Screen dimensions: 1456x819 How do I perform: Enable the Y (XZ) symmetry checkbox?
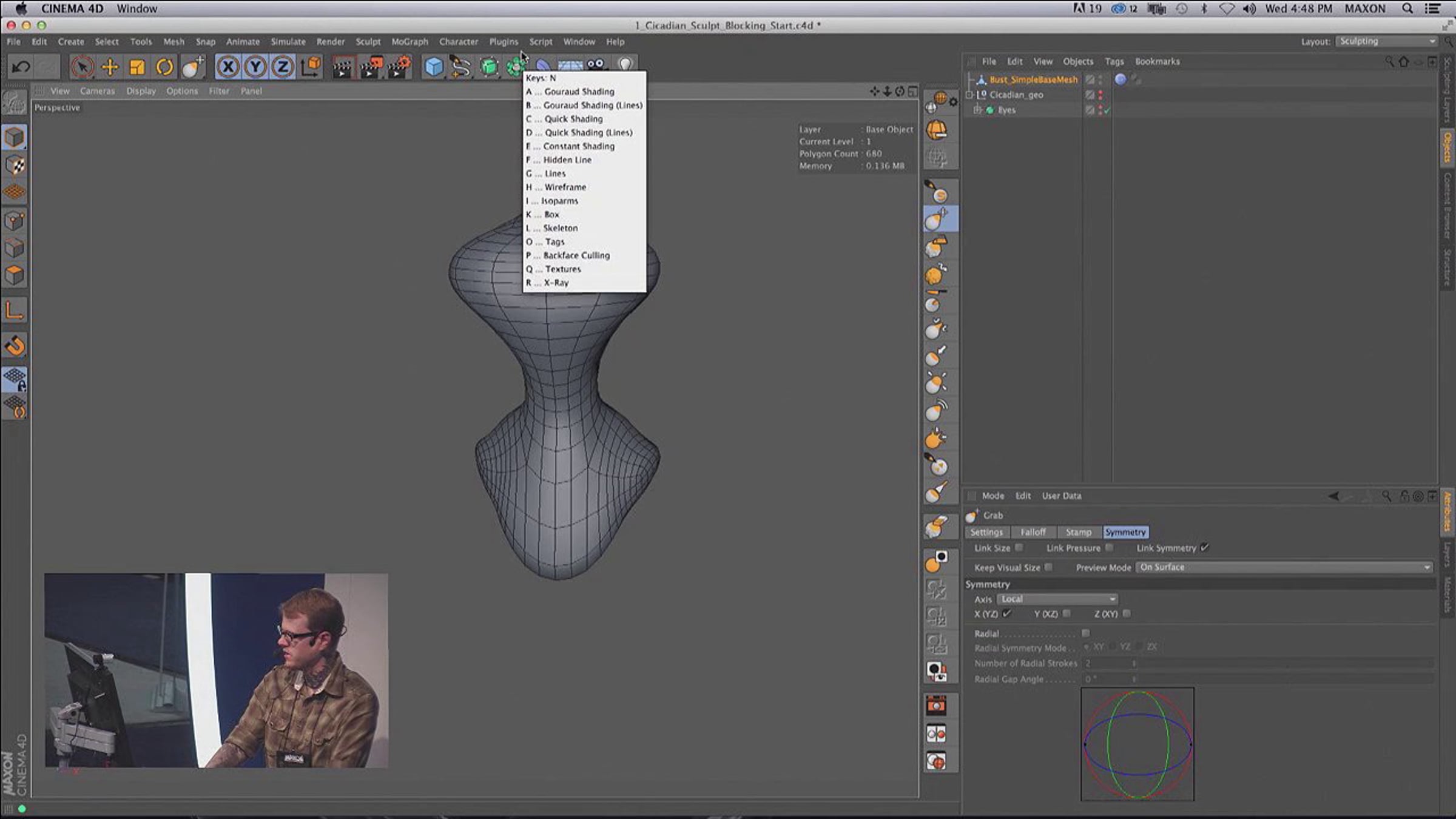(1067, 614)
